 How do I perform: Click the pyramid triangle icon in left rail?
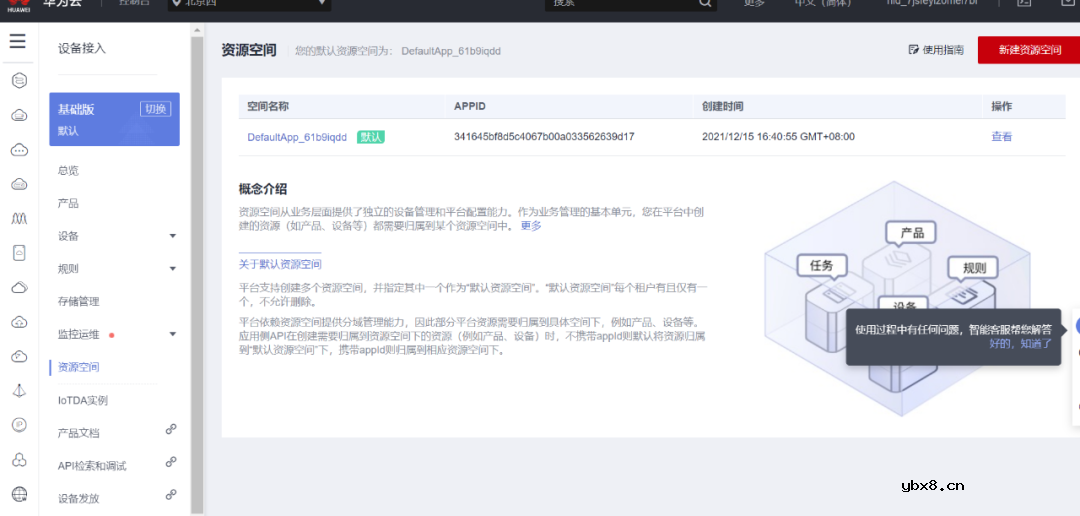[x=19, y=391]
